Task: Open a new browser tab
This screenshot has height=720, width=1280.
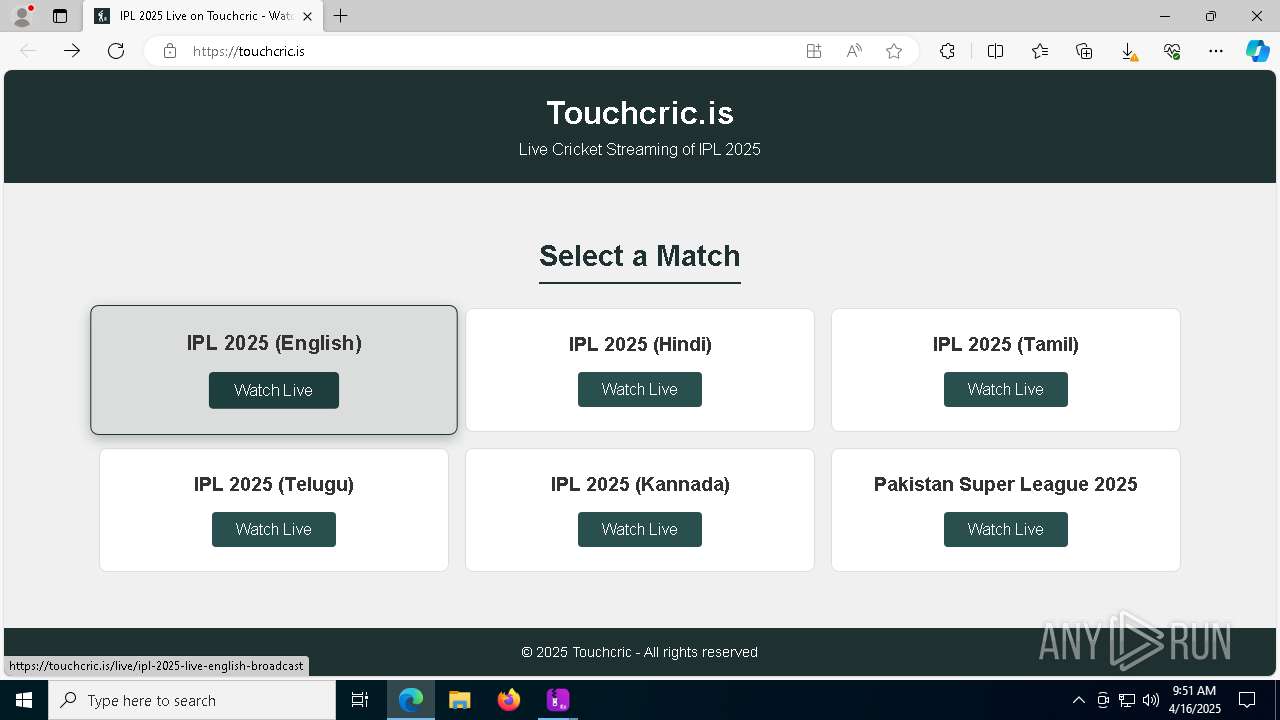Action: (341, 16)
